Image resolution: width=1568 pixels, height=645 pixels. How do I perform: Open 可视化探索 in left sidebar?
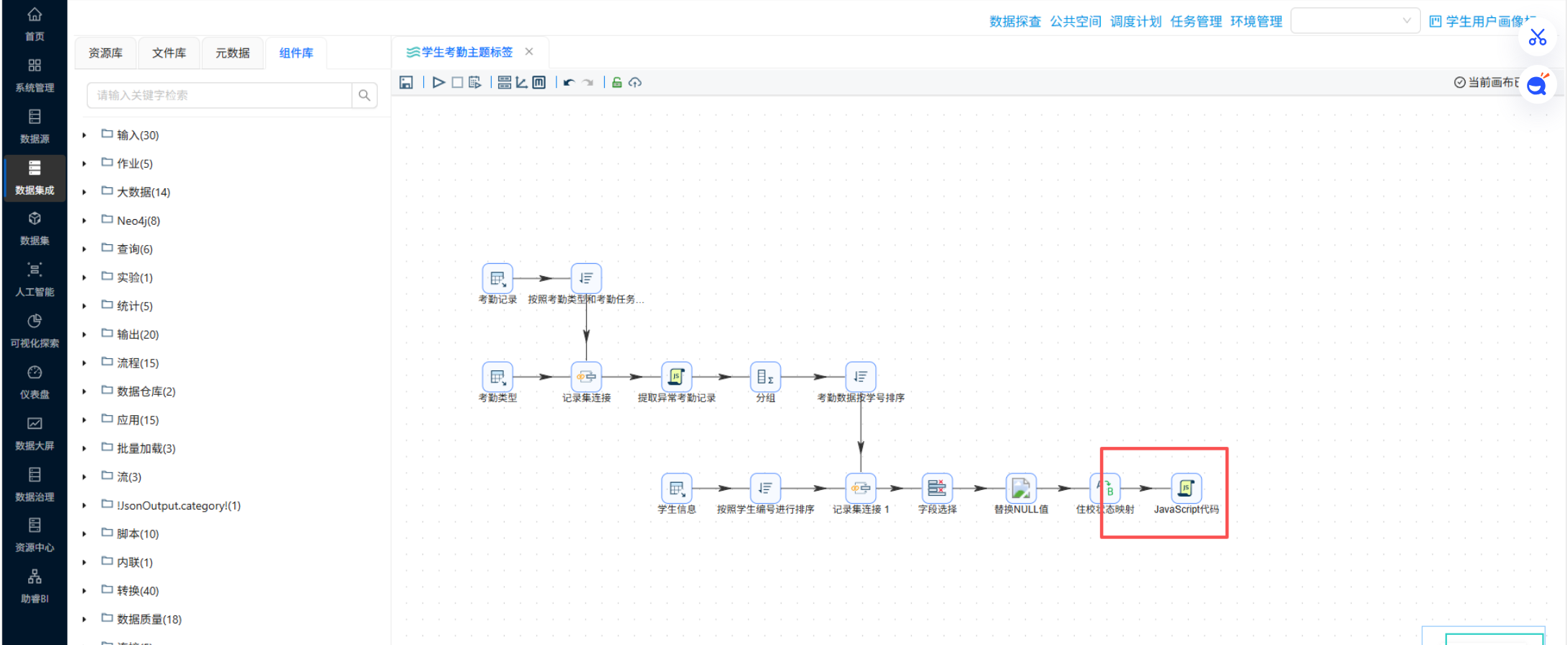point(35,331)
